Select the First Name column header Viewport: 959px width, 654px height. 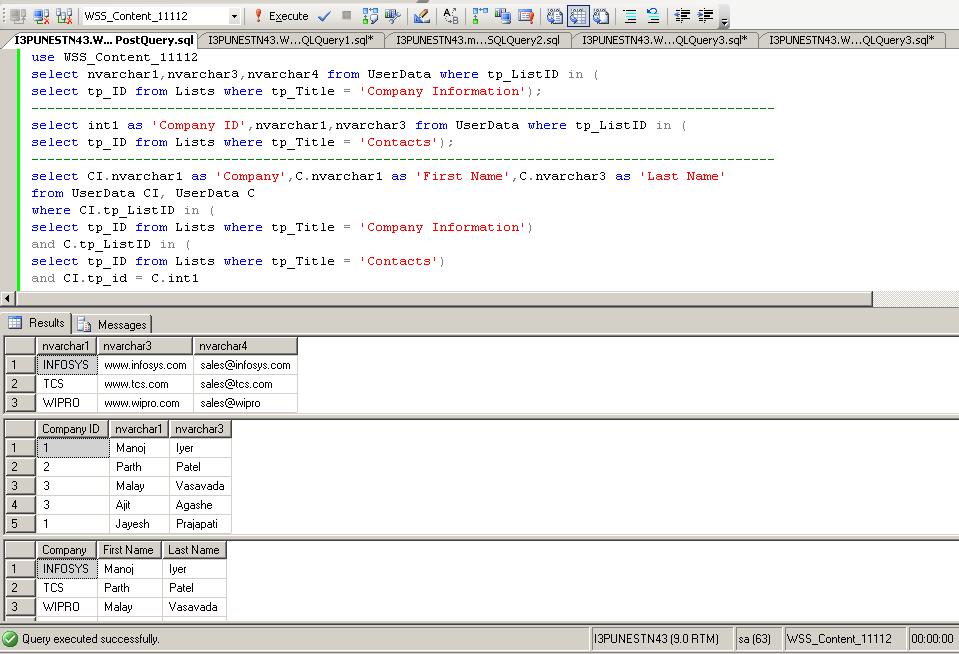tap(129, 550)
